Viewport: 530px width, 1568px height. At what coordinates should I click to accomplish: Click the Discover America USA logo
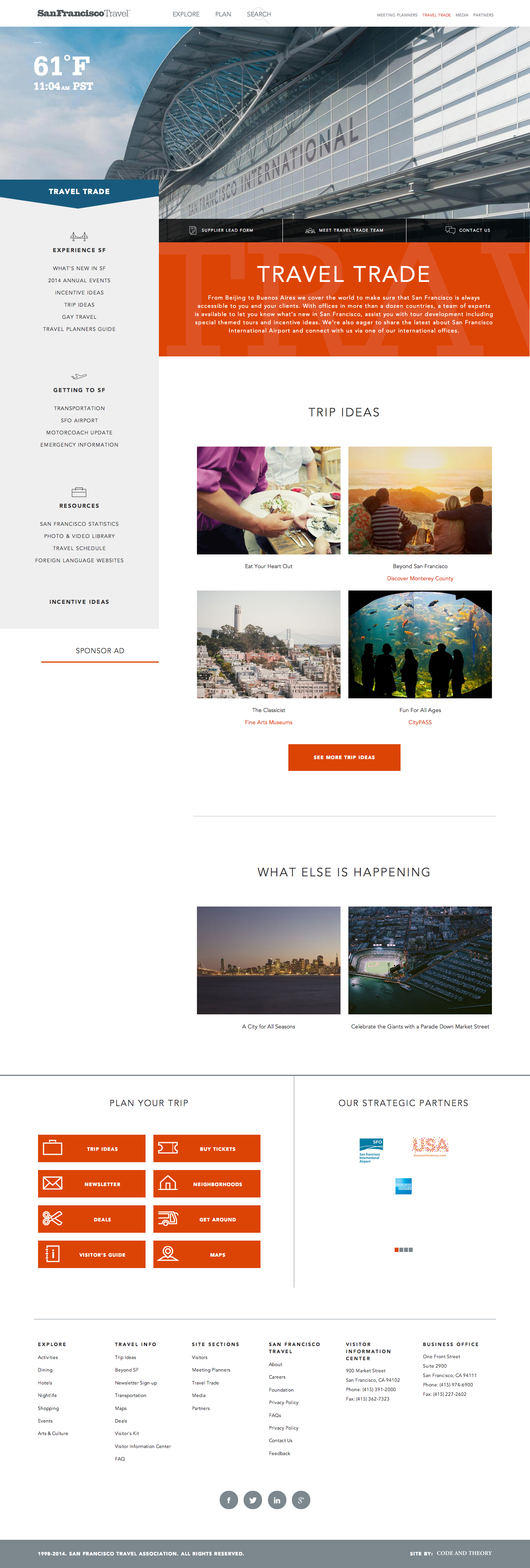pyautogui.click(x=430, y=1147)
